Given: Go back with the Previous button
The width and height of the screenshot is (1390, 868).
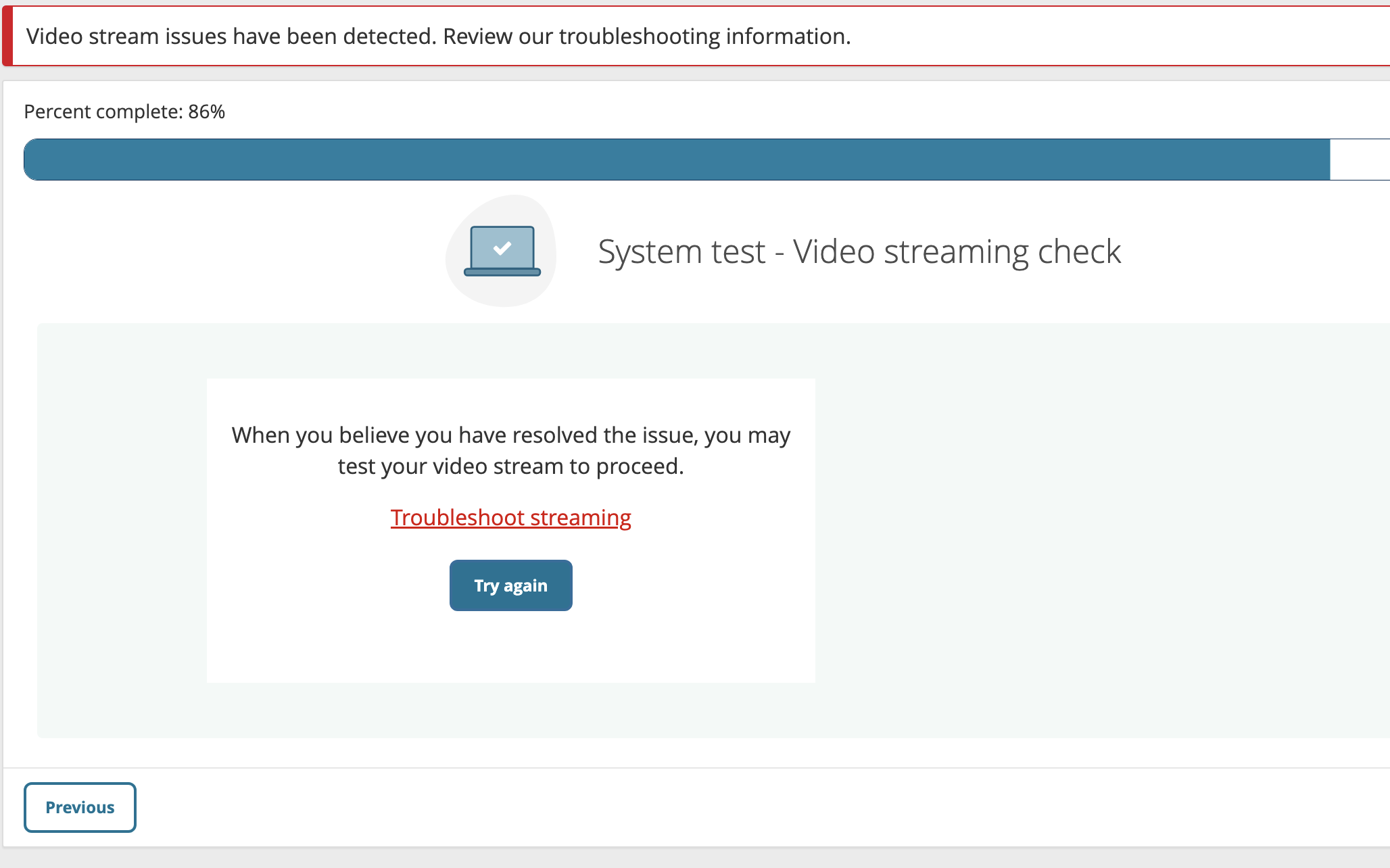Looking at the screenshot, I should (80, 807).
